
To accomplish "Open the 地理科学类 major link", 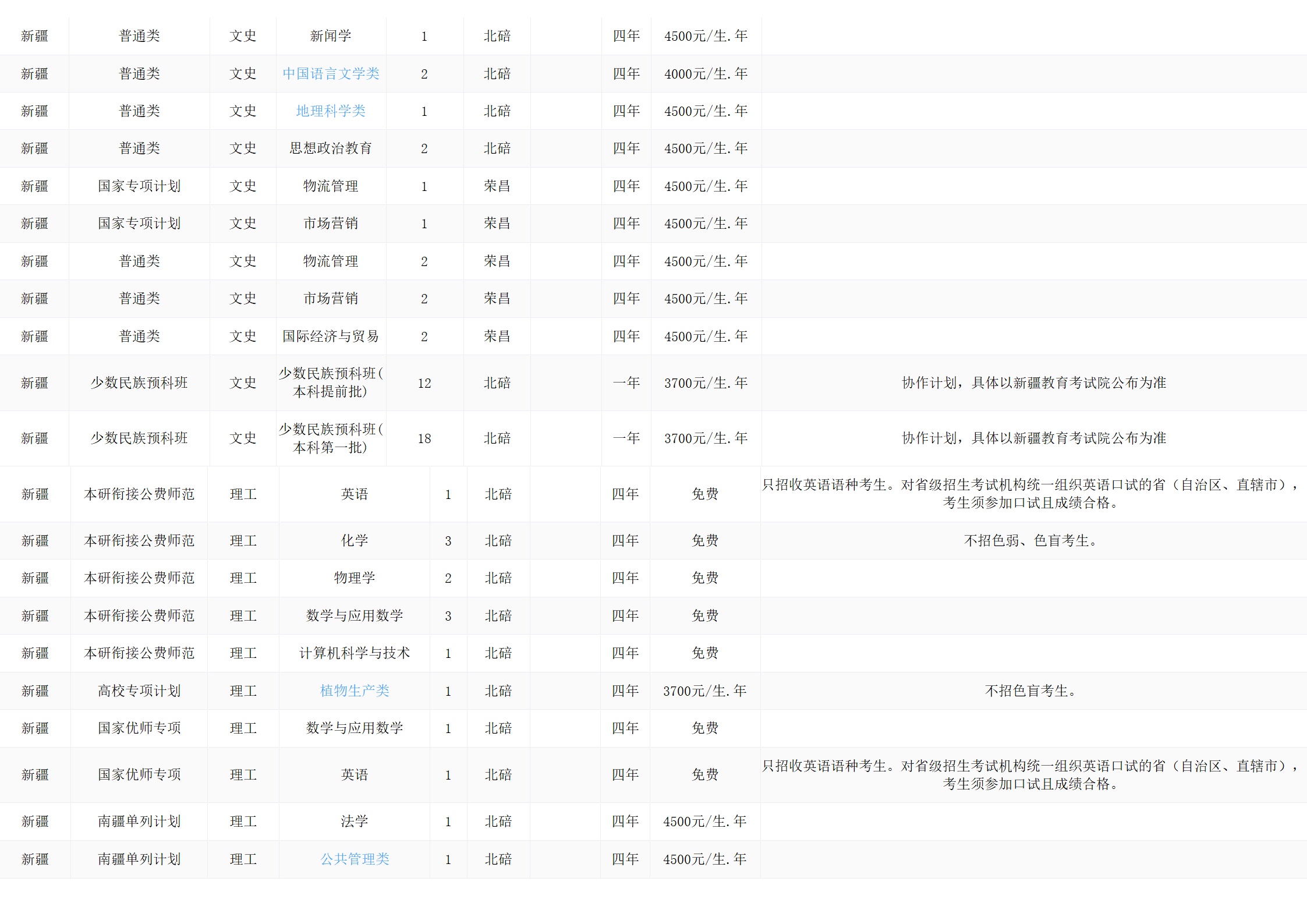I will coord(331,111).
